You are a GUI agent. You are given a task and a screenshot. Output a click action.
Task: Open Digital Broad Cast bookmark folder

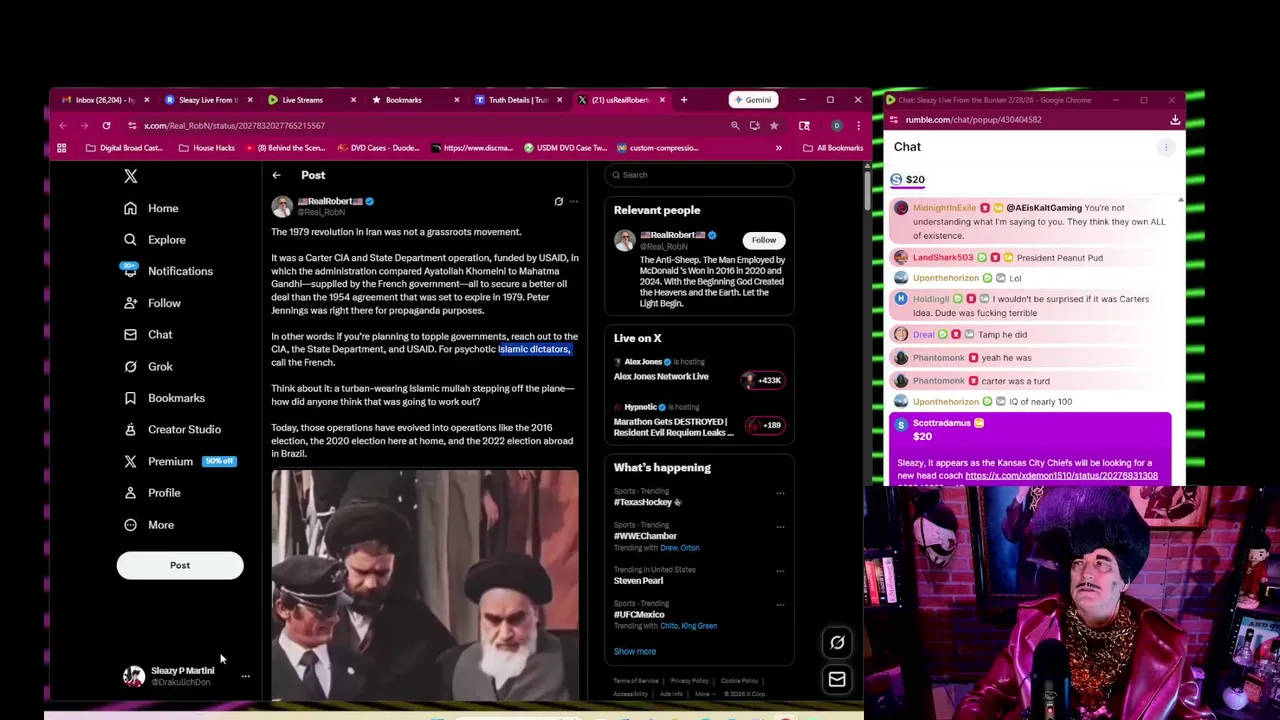tap(124, 148)
